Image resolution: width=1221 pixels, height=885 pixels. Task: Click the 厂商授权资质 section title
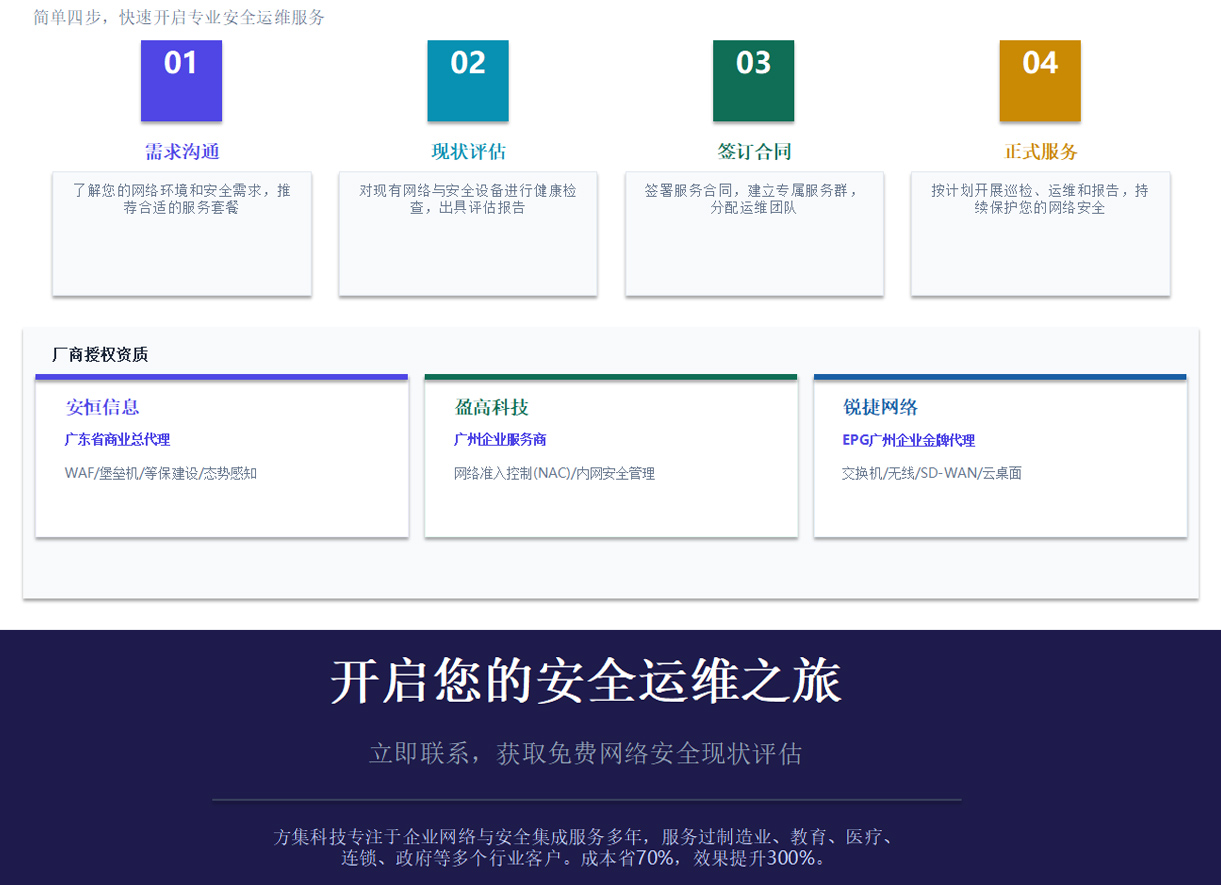pos(100,354)
